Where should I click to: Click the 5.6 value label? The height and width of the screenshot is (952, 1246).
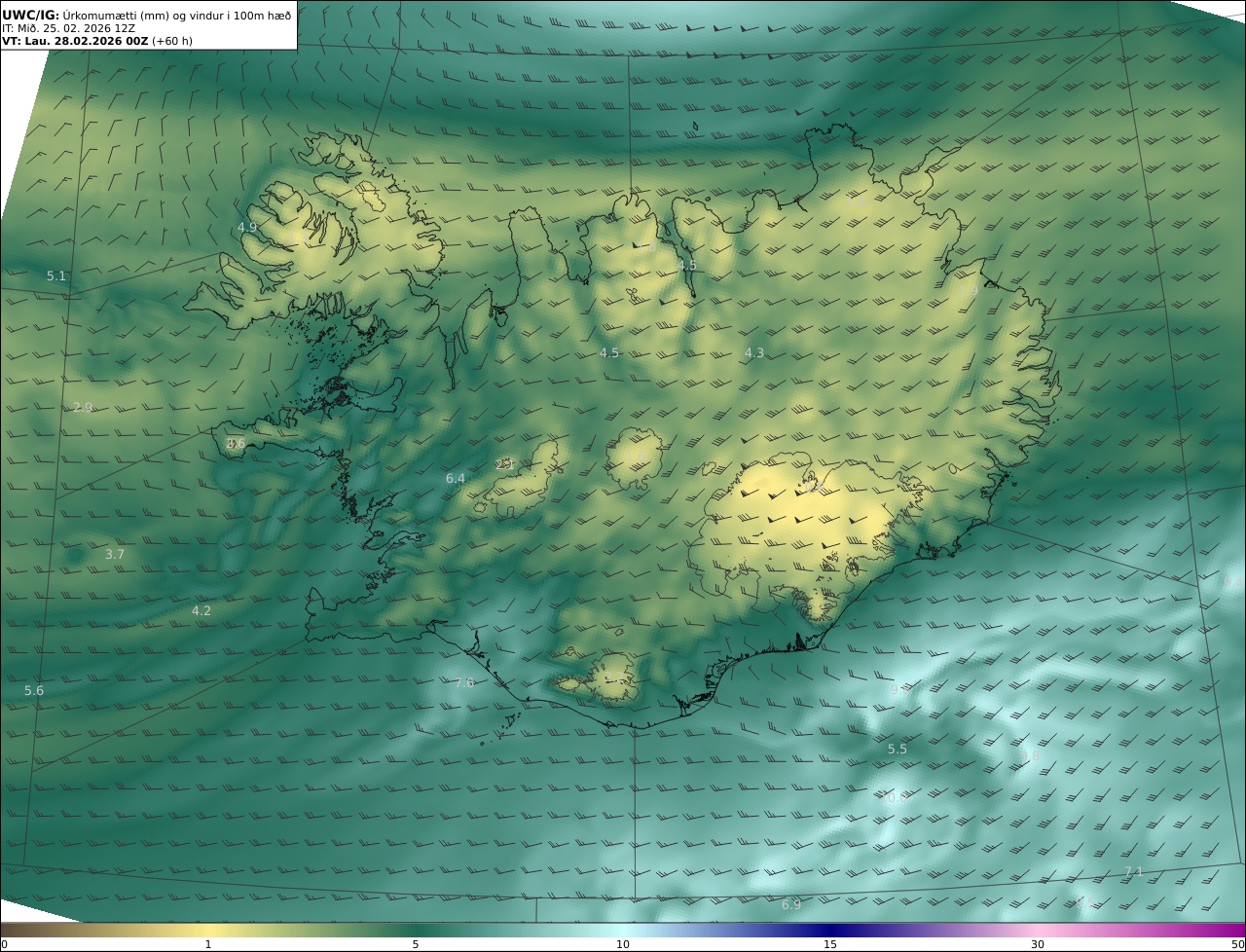(34, 691)
